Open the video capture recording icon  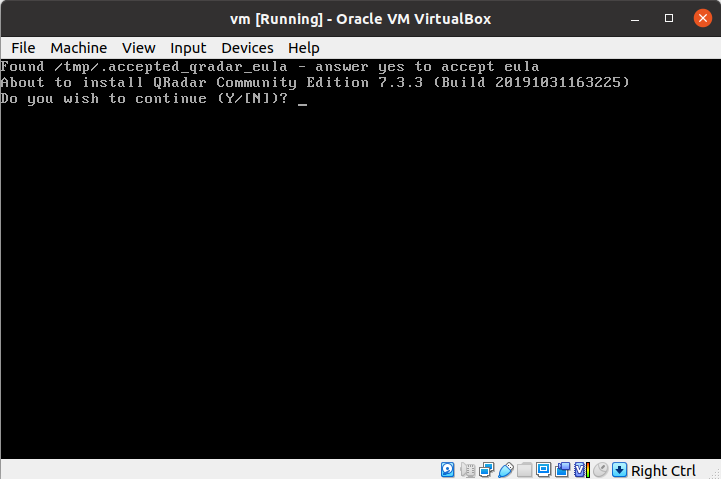(562, 470)
